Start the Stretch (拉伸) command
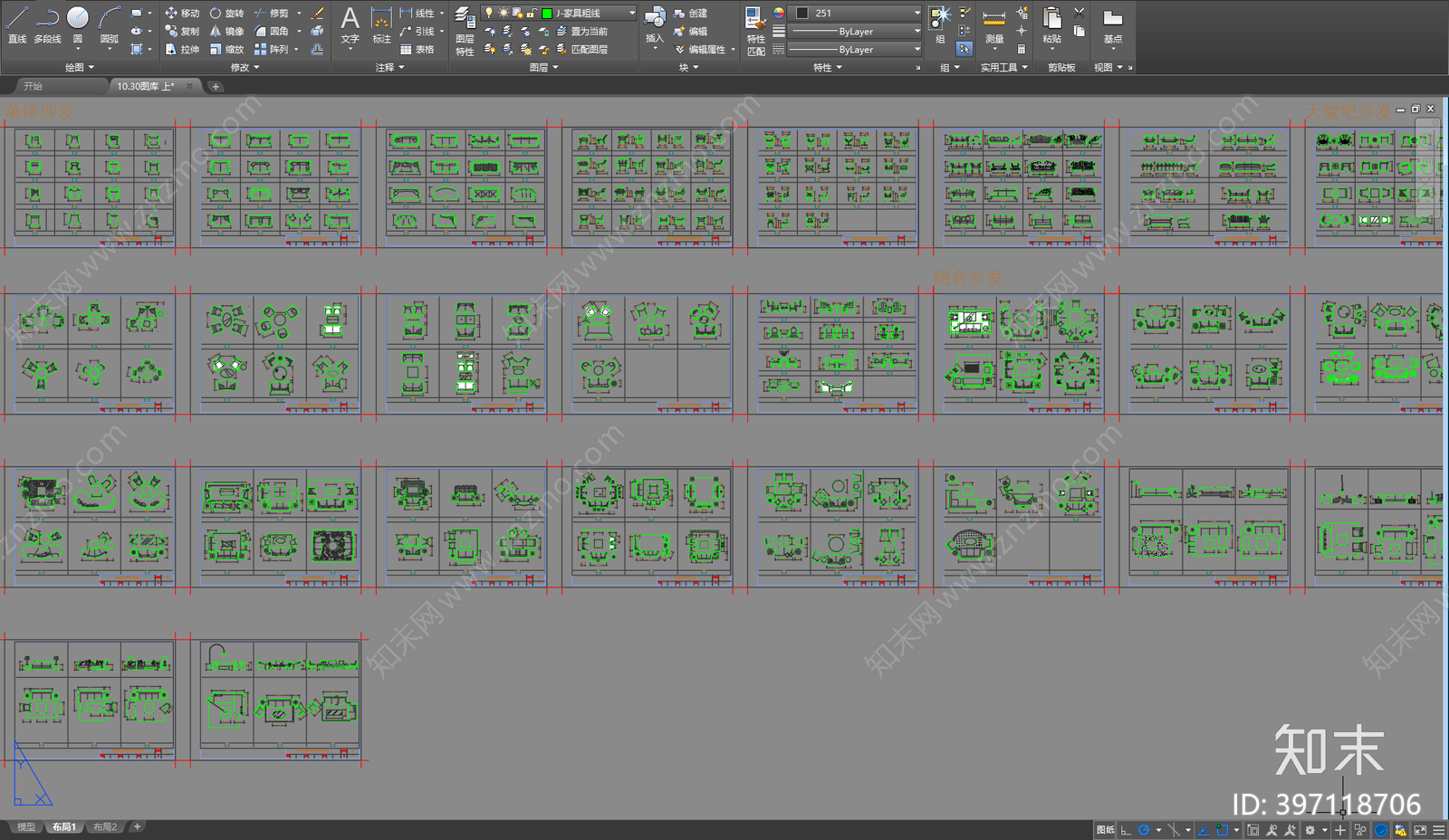 click(182, 50)
